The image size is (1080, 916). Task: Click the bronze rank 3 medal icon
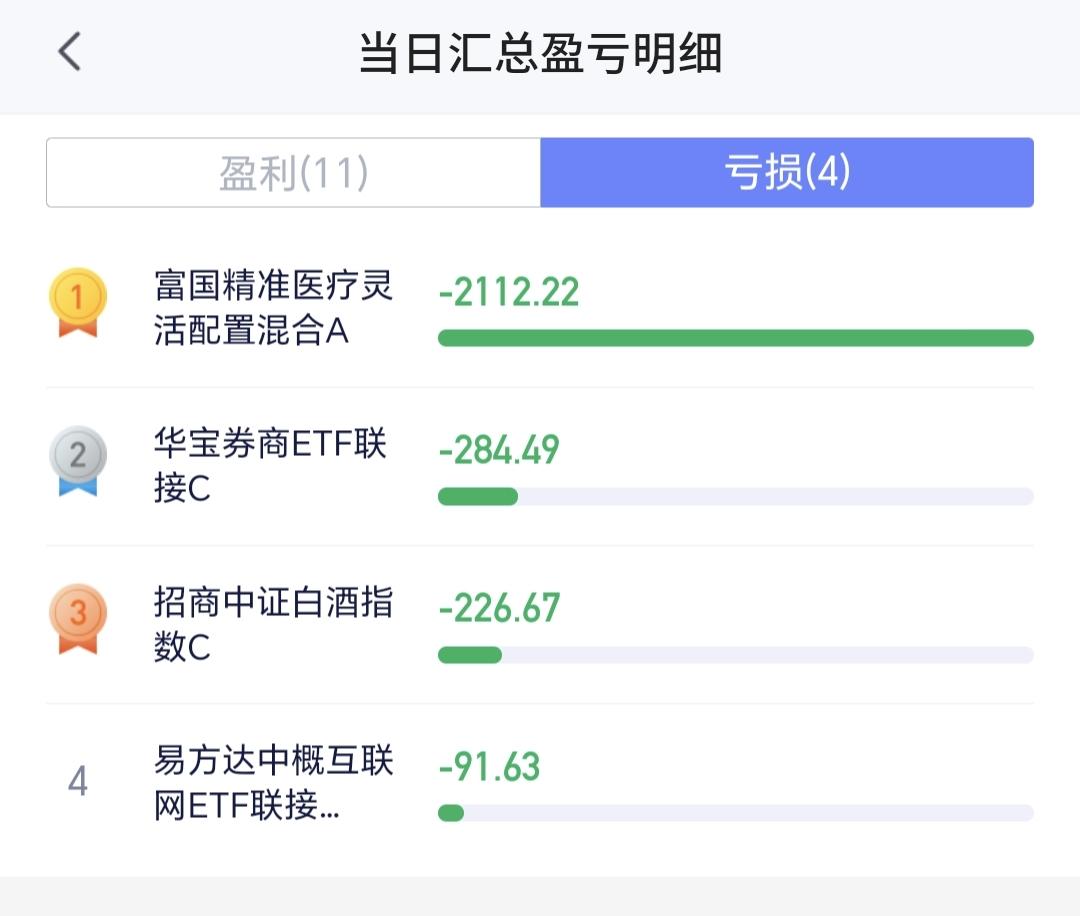pyautogui.click(x=77, y=618)
